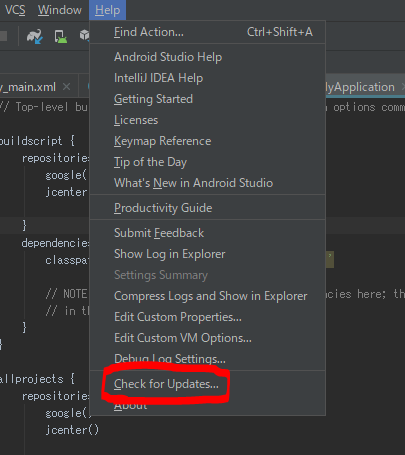Click Sync Project with Gradle Files icon
This screenshot has height=455, width=405.
(35, 36)
